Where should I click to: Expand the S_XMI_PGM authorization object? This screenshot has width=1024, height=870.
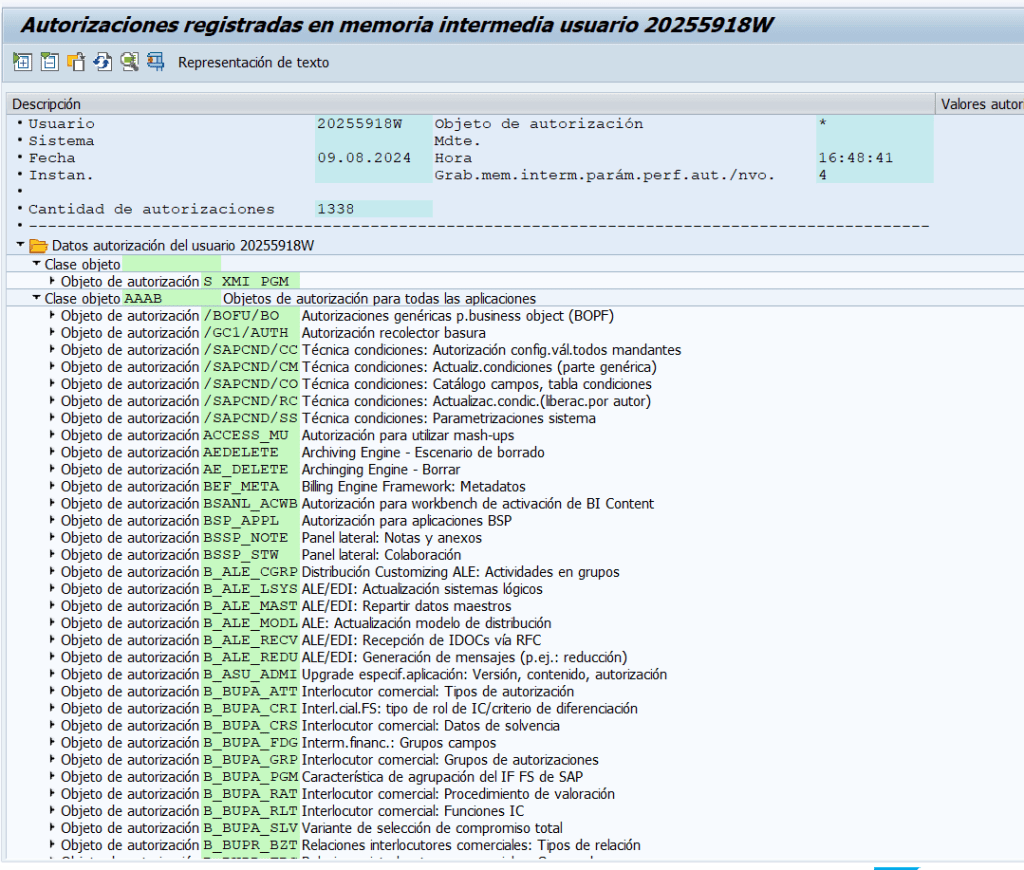(53, 281)
